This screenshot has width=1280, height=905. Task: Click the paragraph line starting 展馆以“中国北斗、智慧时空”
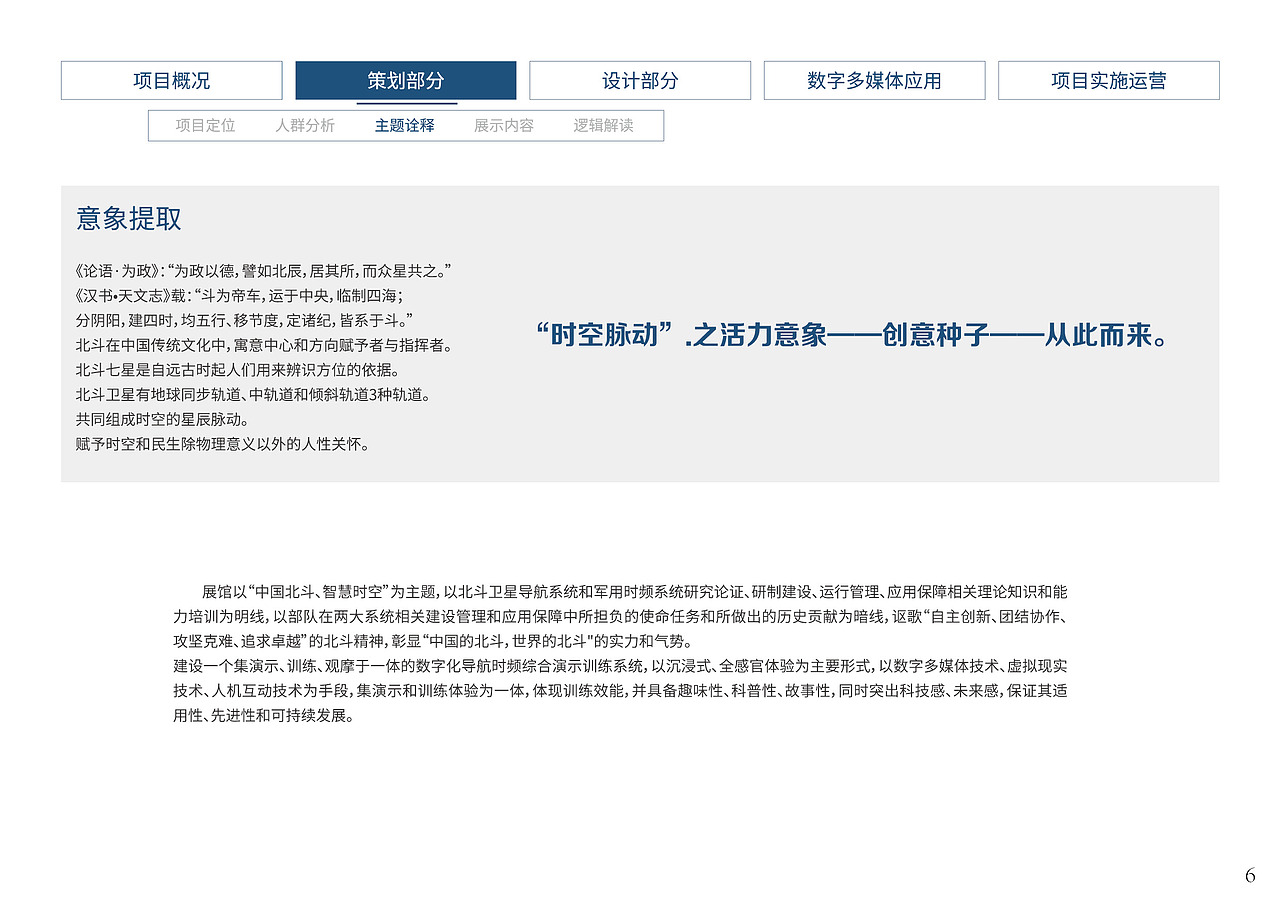click(x=635, y=592)
